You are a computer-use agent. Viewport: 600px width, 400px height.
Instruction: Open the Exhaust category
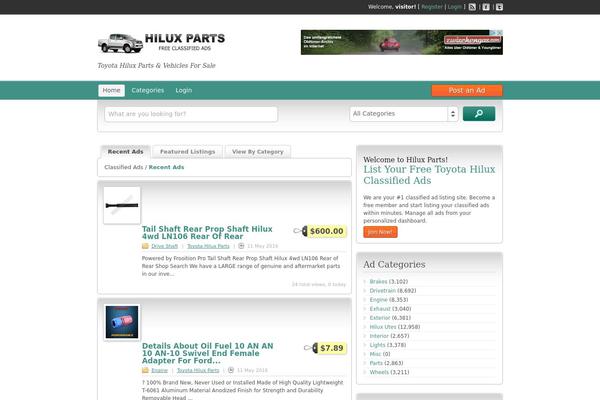(x=380, y=309)
